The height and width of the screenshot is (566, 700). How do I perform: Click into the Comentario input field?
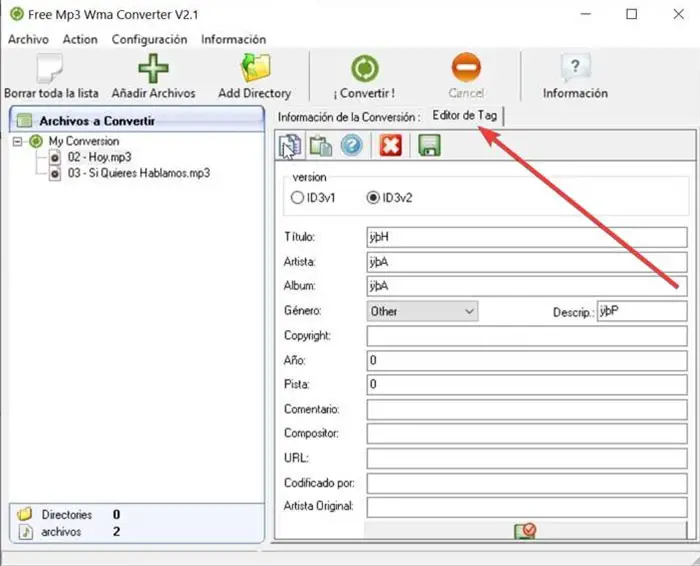(527, 409)
